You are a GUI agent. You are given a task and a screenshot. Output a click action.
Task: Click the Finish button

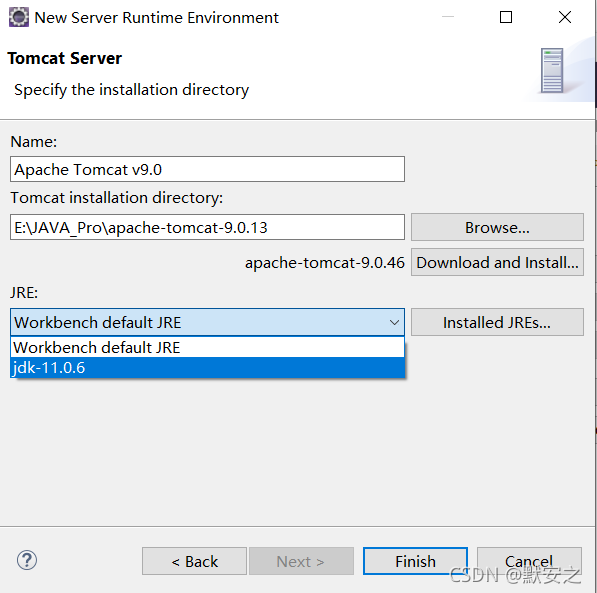(415, 561)
